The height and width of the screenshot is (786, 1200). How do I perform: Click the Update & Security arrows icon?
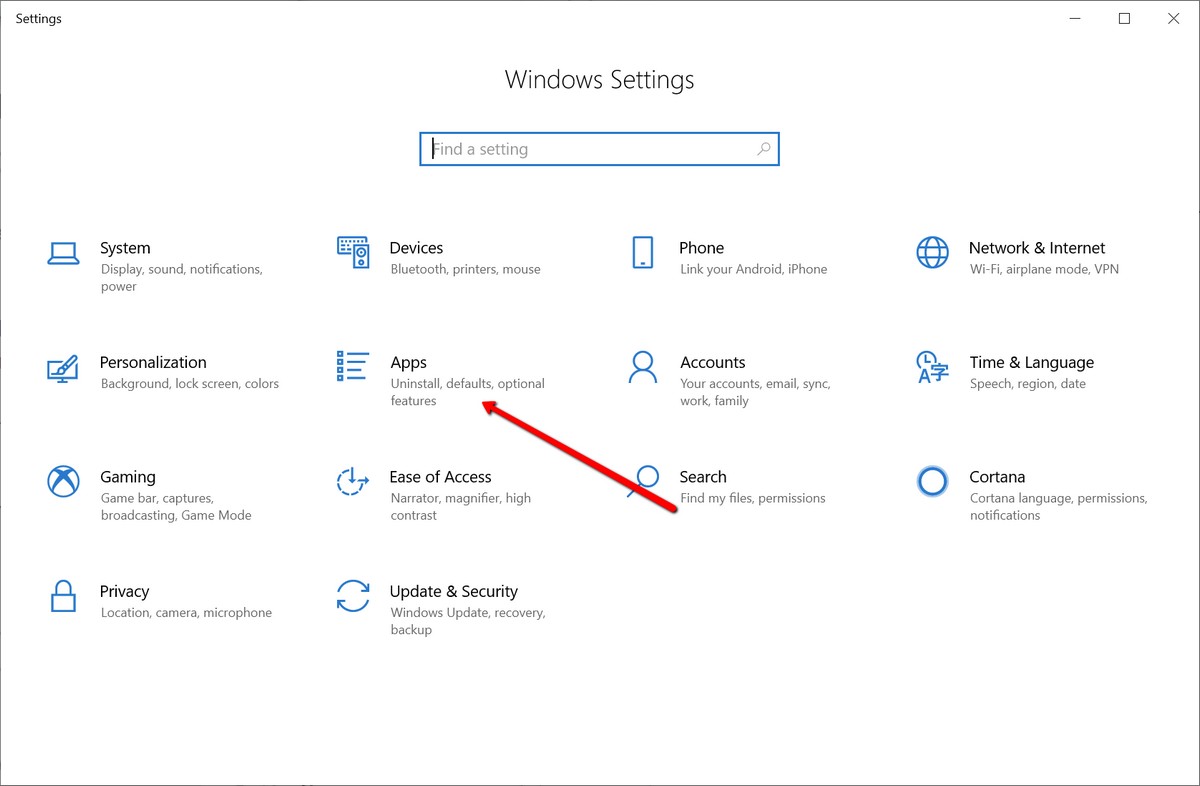click(353, 597)
